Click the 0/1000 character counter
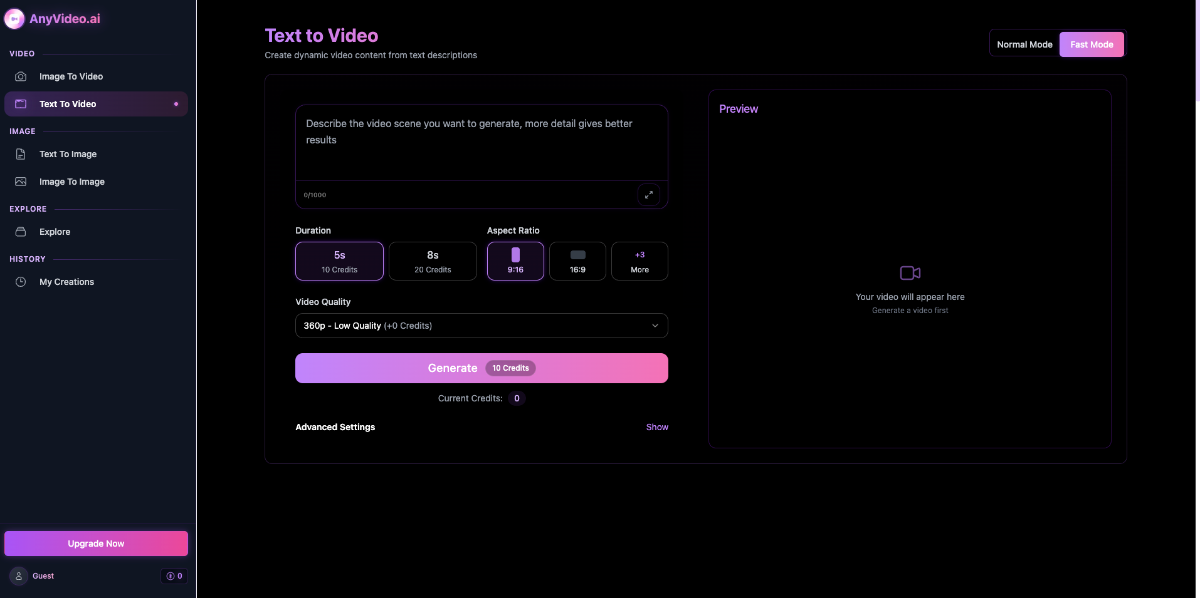The width and height of the screenshot is (1200, 598). click(315, 195)
